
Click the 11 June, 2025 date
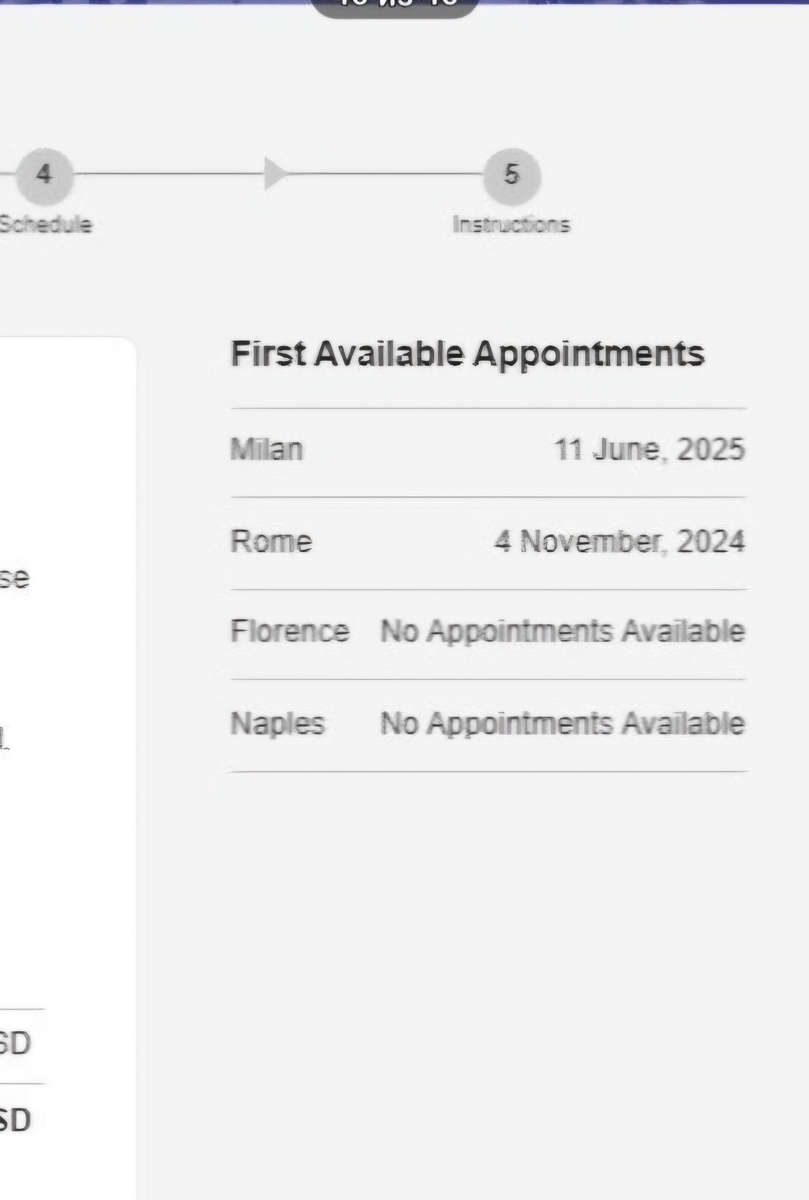pos(650,451)
